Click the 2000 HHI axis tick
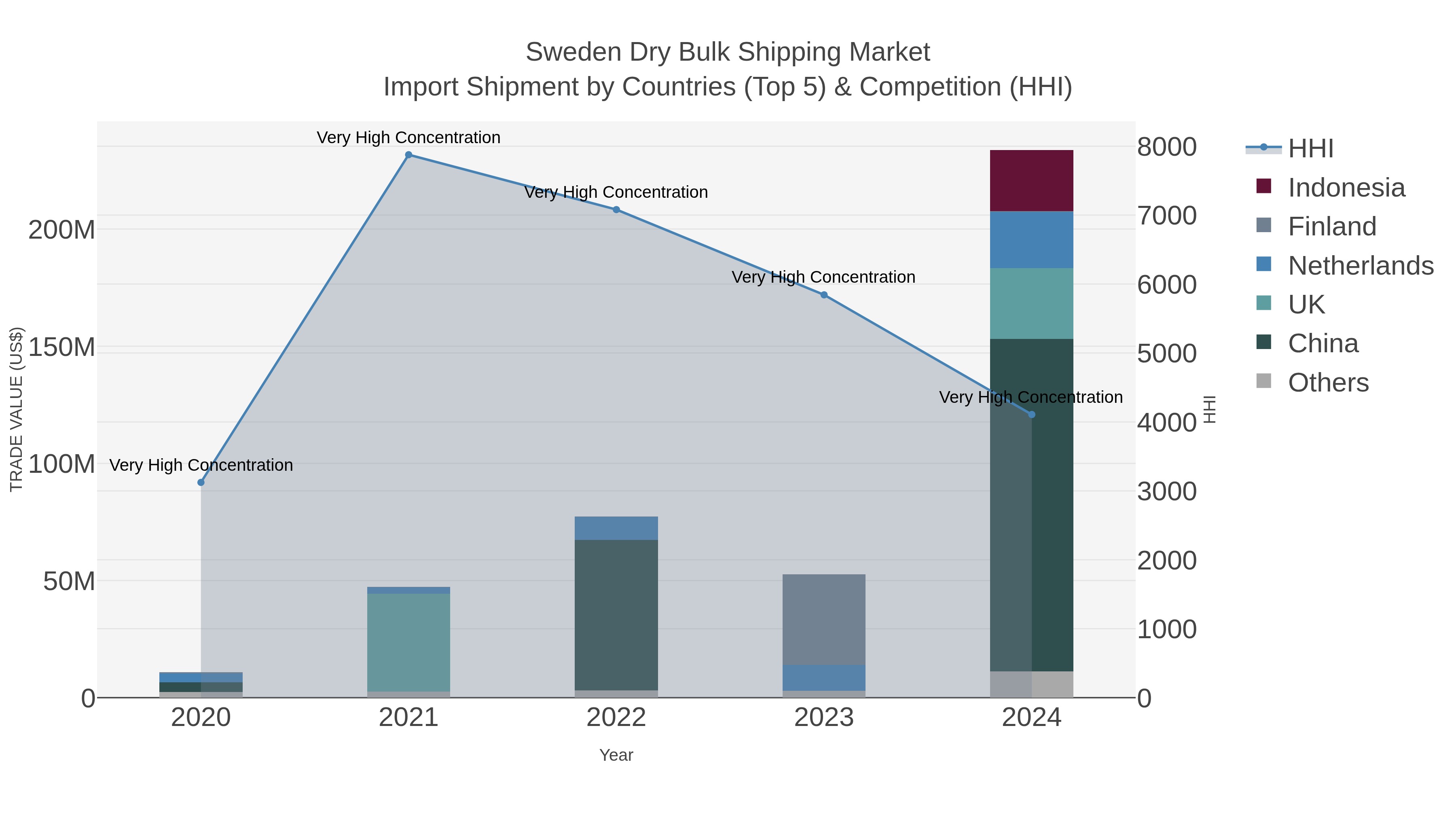The width and height of the screenshot is (1456, 819). pyautogui.click(x=1166, y=561)
